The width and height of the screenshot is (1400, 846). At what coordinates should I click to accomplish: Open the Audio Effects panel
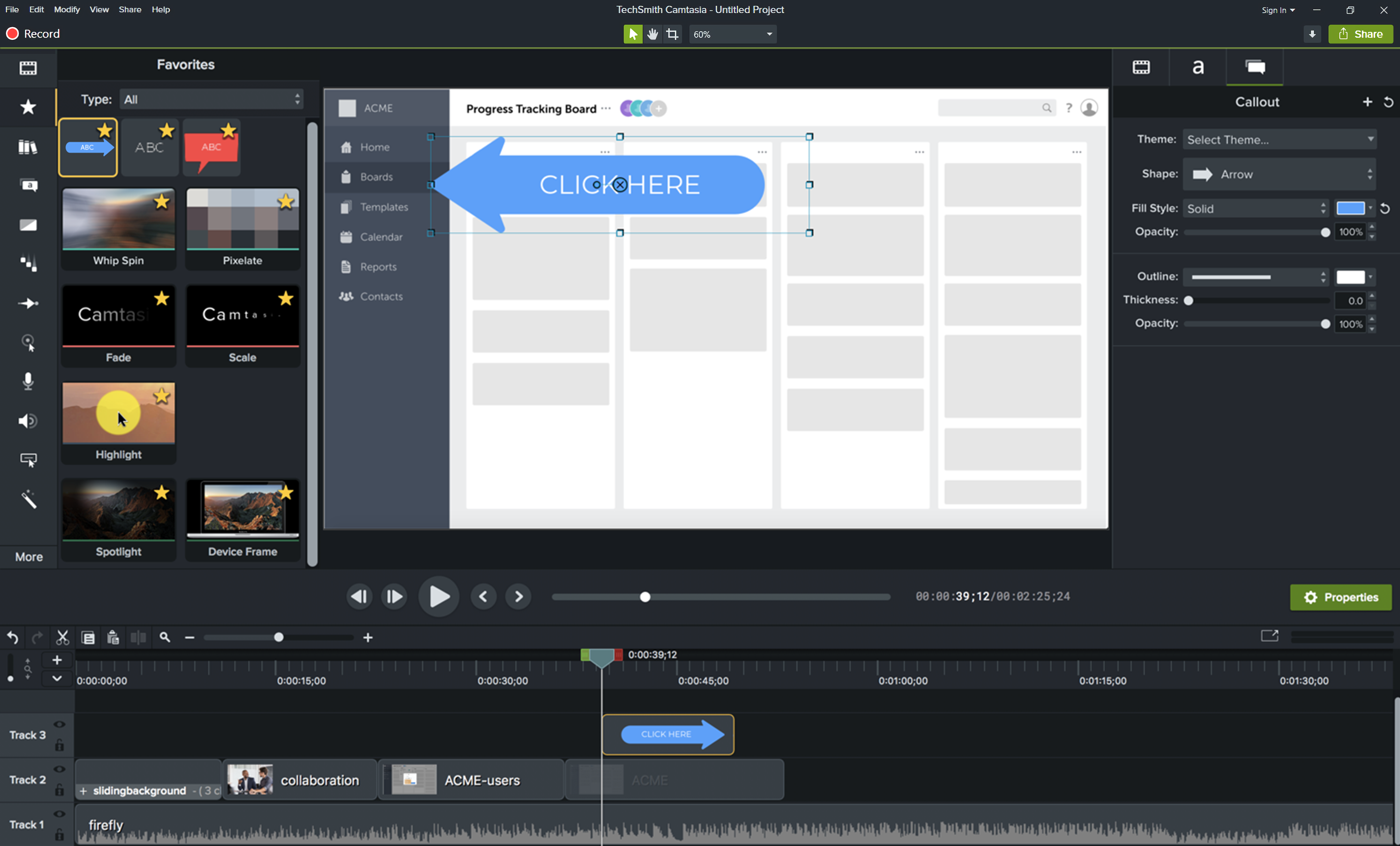pyautogui.click(x=28, y=421)
